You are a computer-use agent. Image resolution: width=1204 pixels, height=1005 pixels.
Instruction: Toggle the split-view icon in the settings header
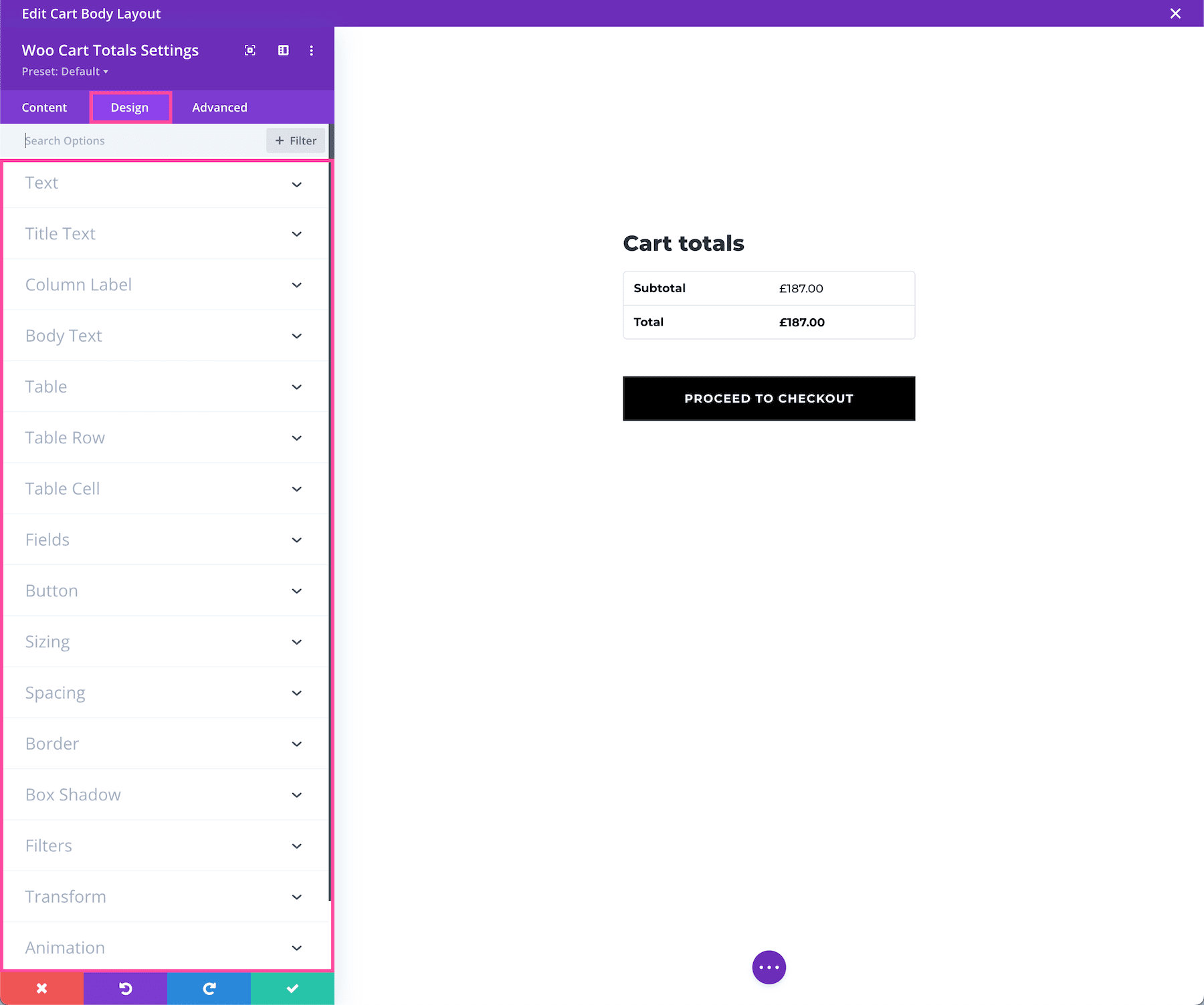click(x=283, y=50)
